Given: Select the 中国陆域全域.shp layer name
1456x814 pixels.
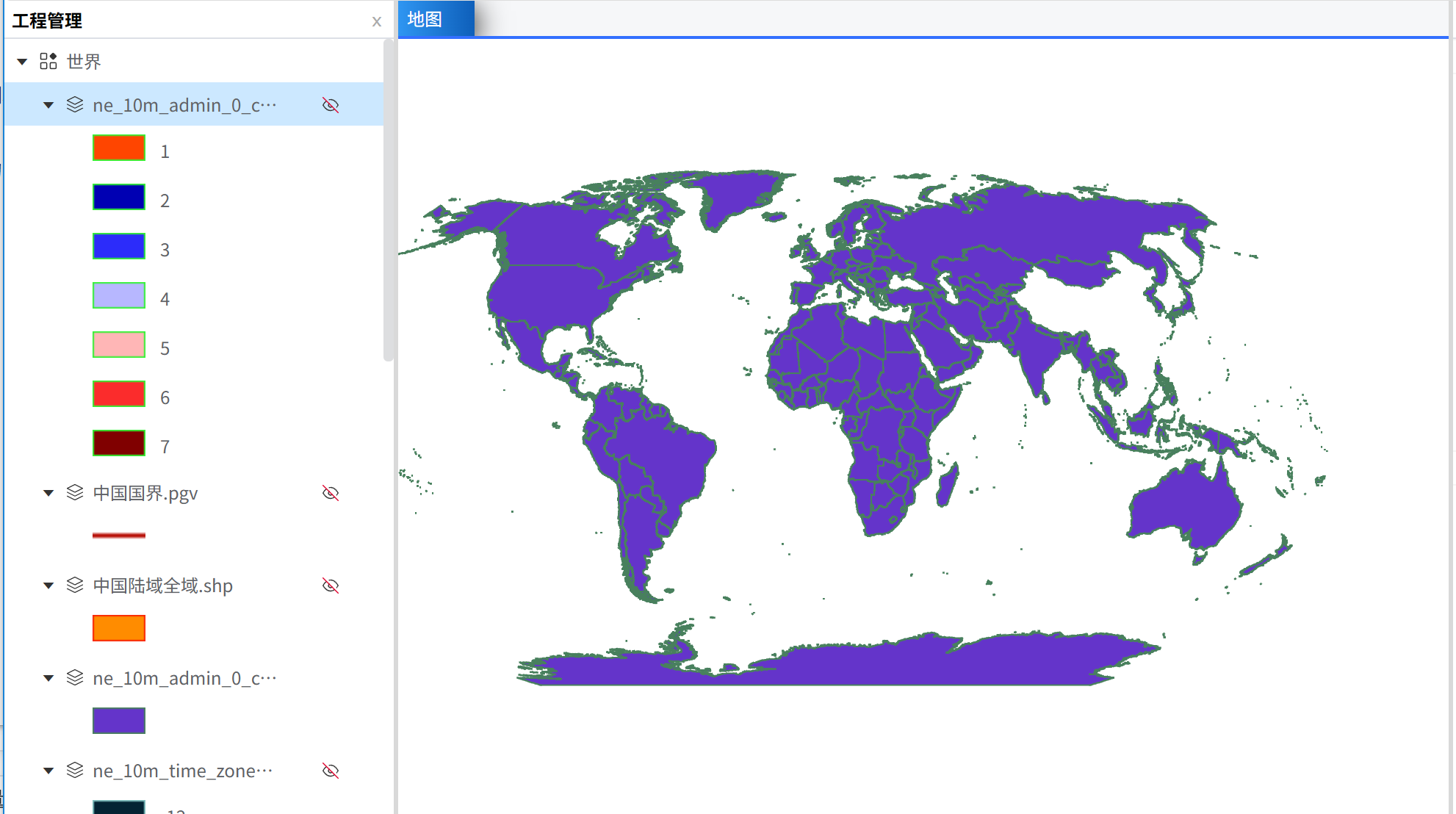Looking at the screenshot, I should coord(162,586).
